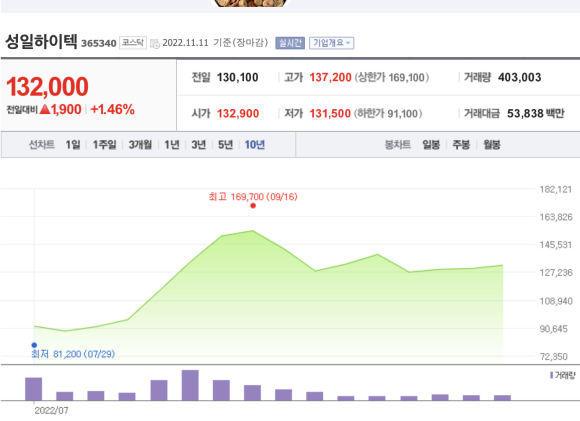Select the 5년 line chart tab
Image resolution: width=580 pixels, height=421 pixels.
[x=225, y=145]
